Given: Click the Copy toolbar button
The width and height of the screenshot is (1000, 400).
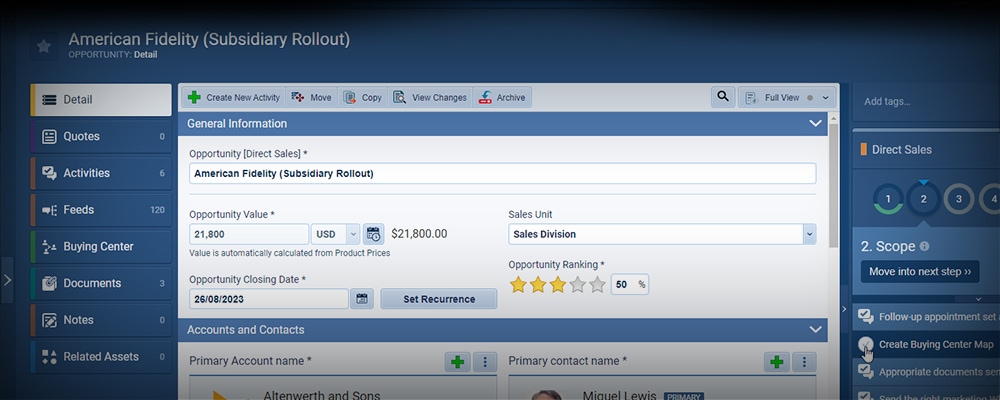Looking at the screenshot, I should [363, 98].
